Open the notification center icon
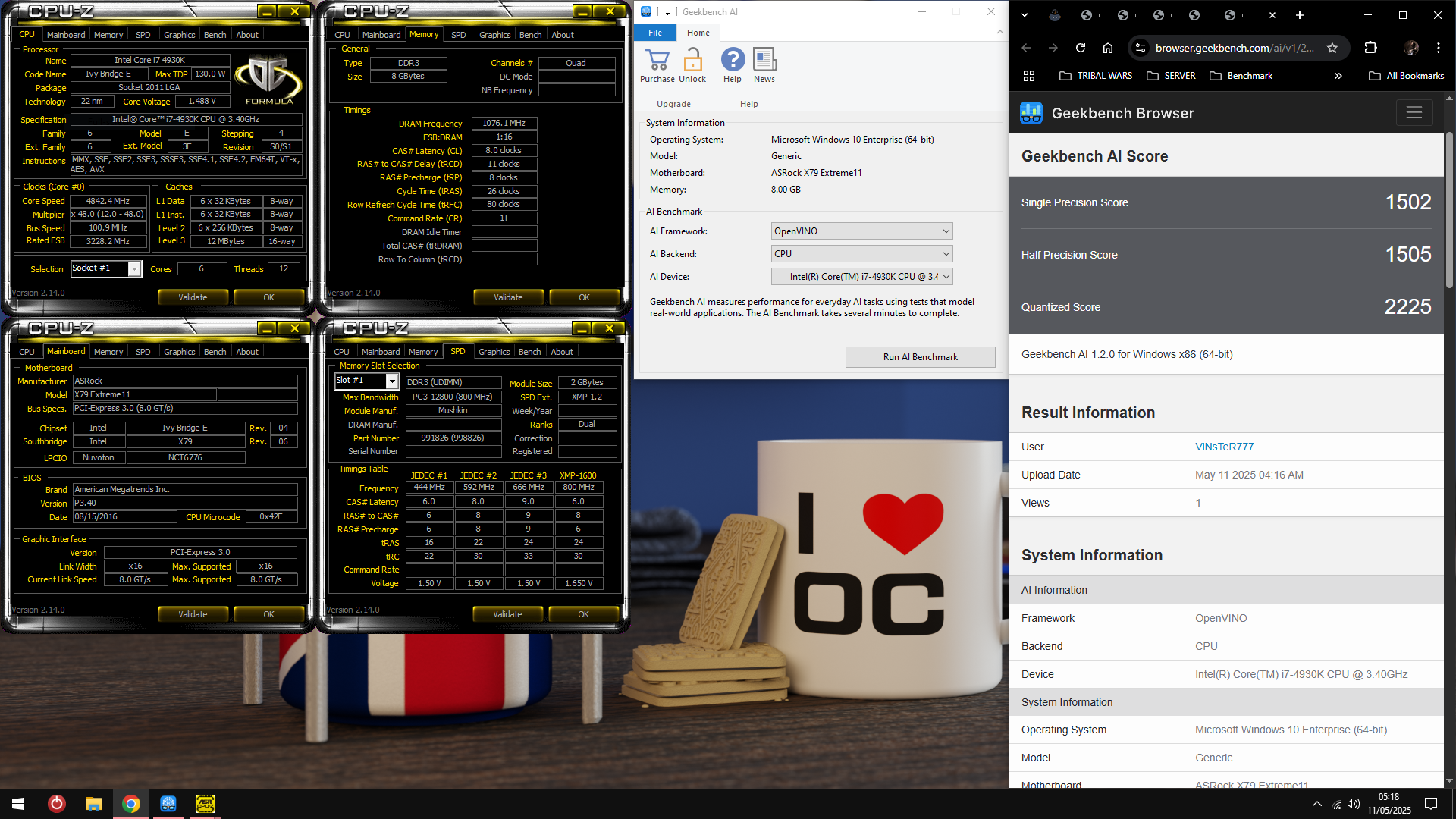 pyautogui.click(x=1431, y=804)
